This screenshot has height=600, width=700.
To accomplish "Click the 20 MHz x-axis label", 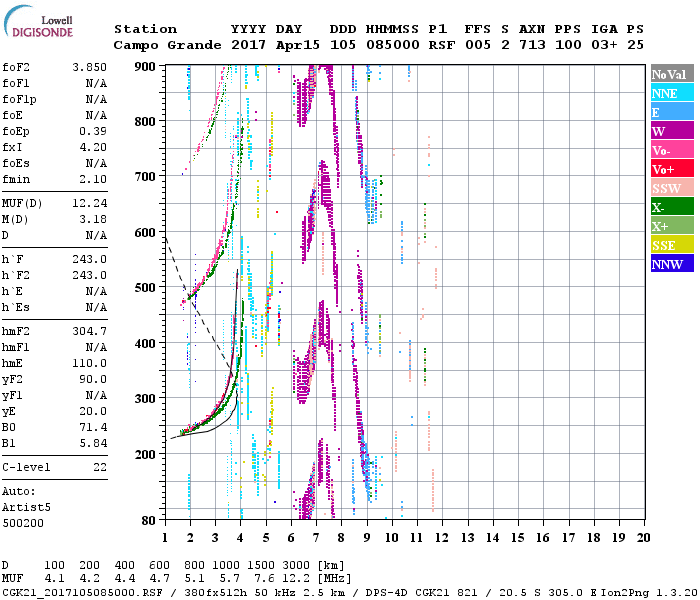I will 643,538.
